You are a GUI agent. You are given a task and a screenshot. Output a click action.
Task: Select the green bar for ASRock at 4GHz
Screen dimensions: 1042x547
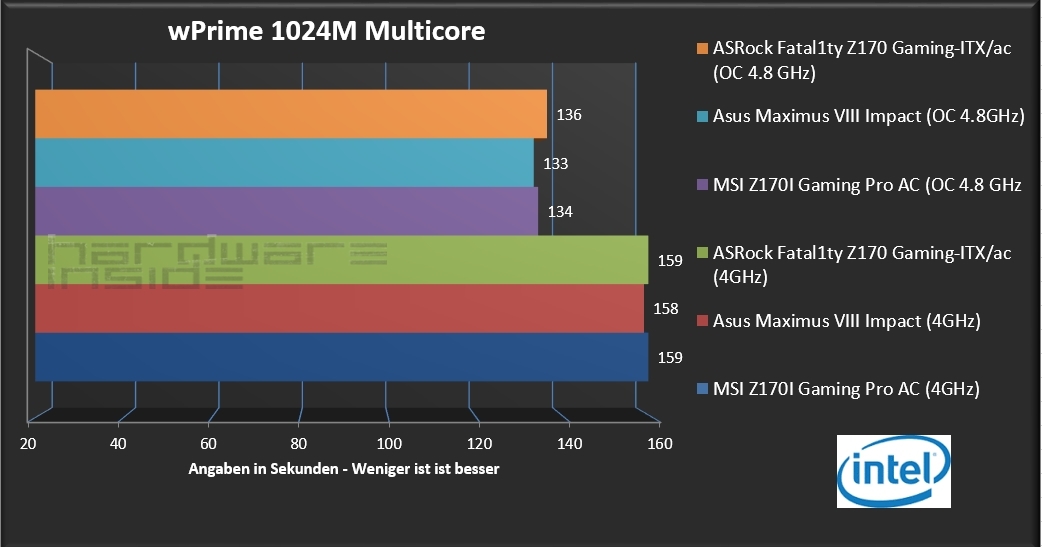[342, 259]
